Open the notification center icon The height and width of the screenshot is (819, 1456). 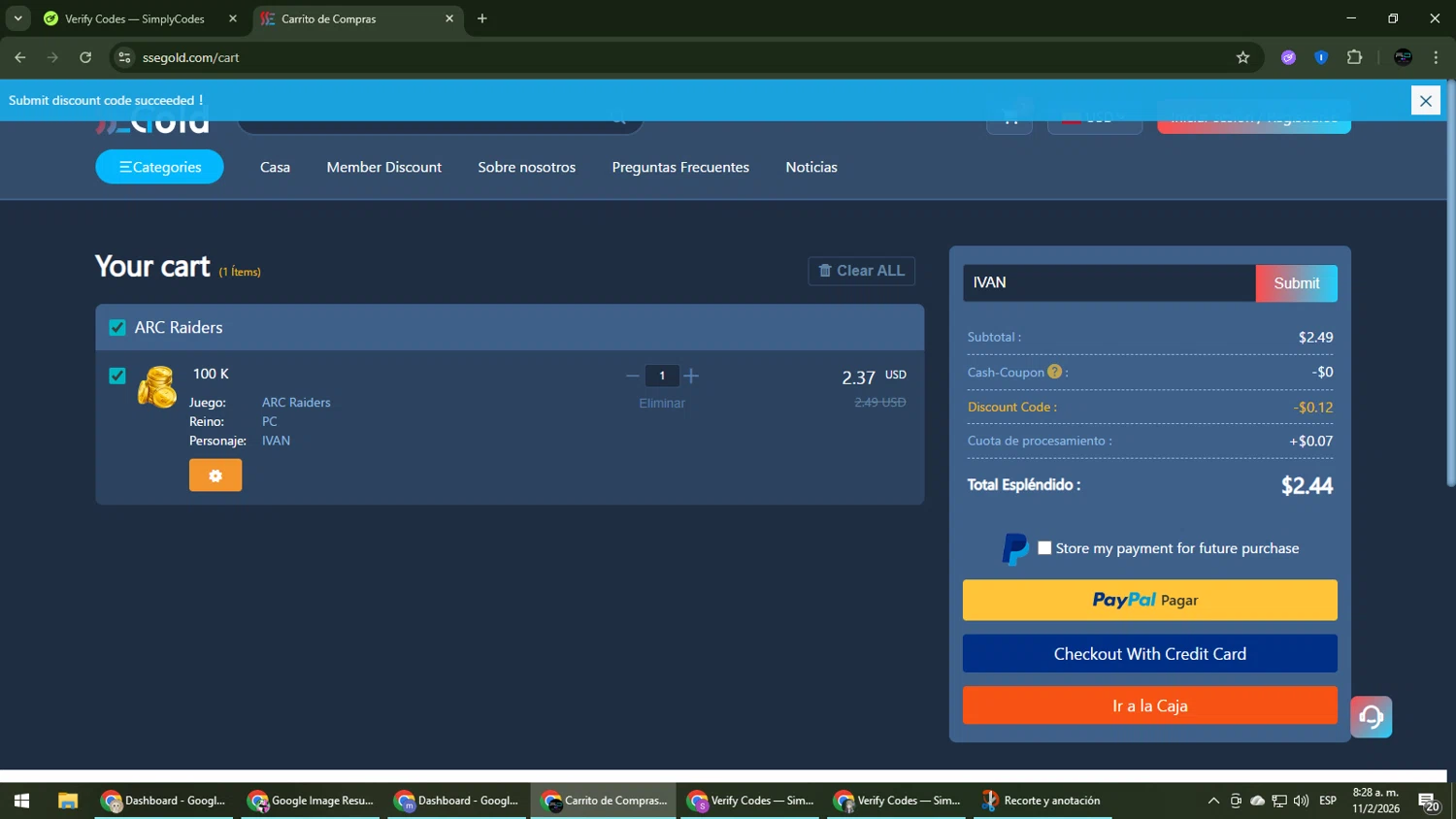1429,801
